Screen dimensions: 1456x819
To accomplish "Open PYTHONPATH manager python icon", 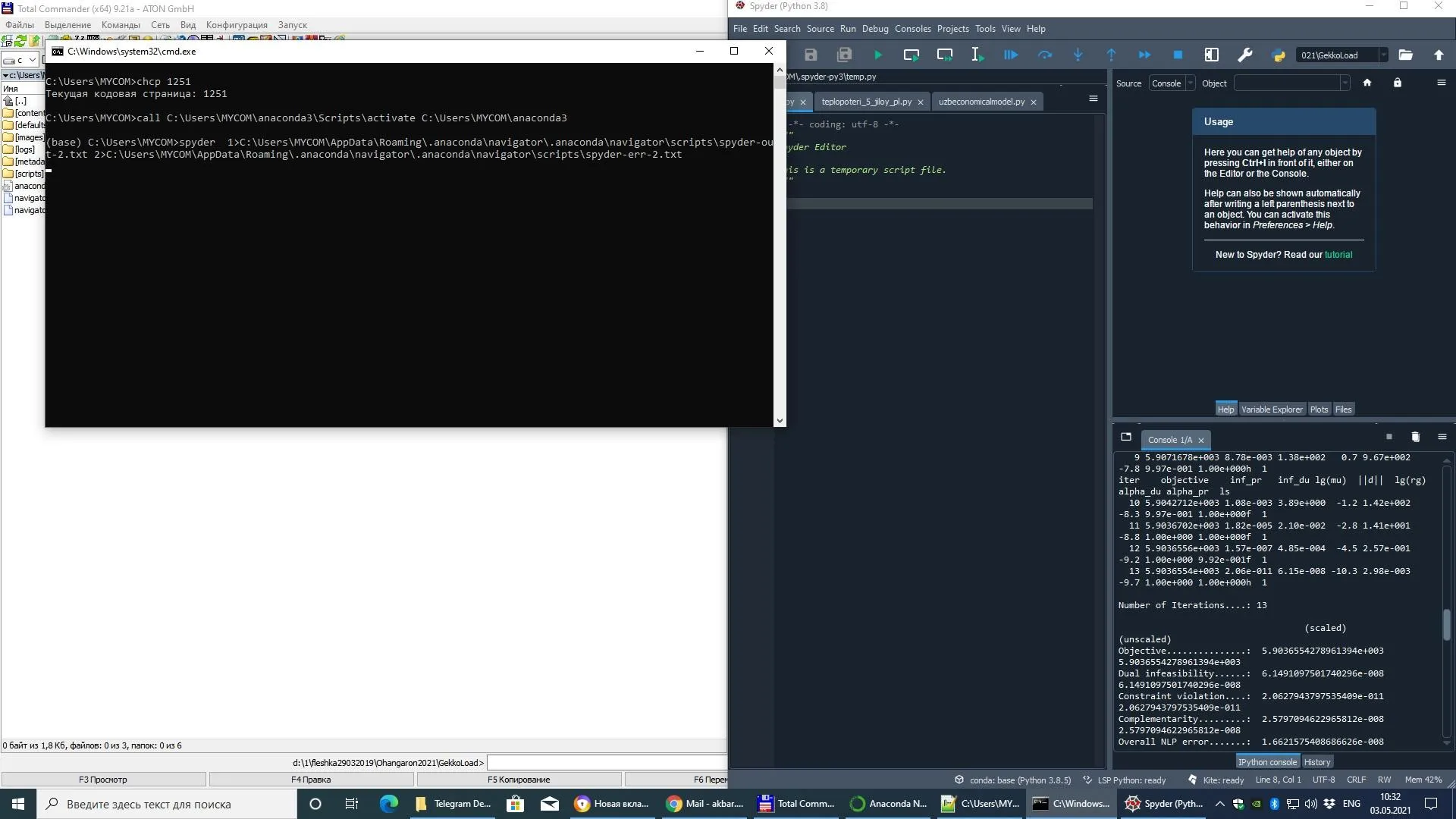I will tap(1278, 55).
